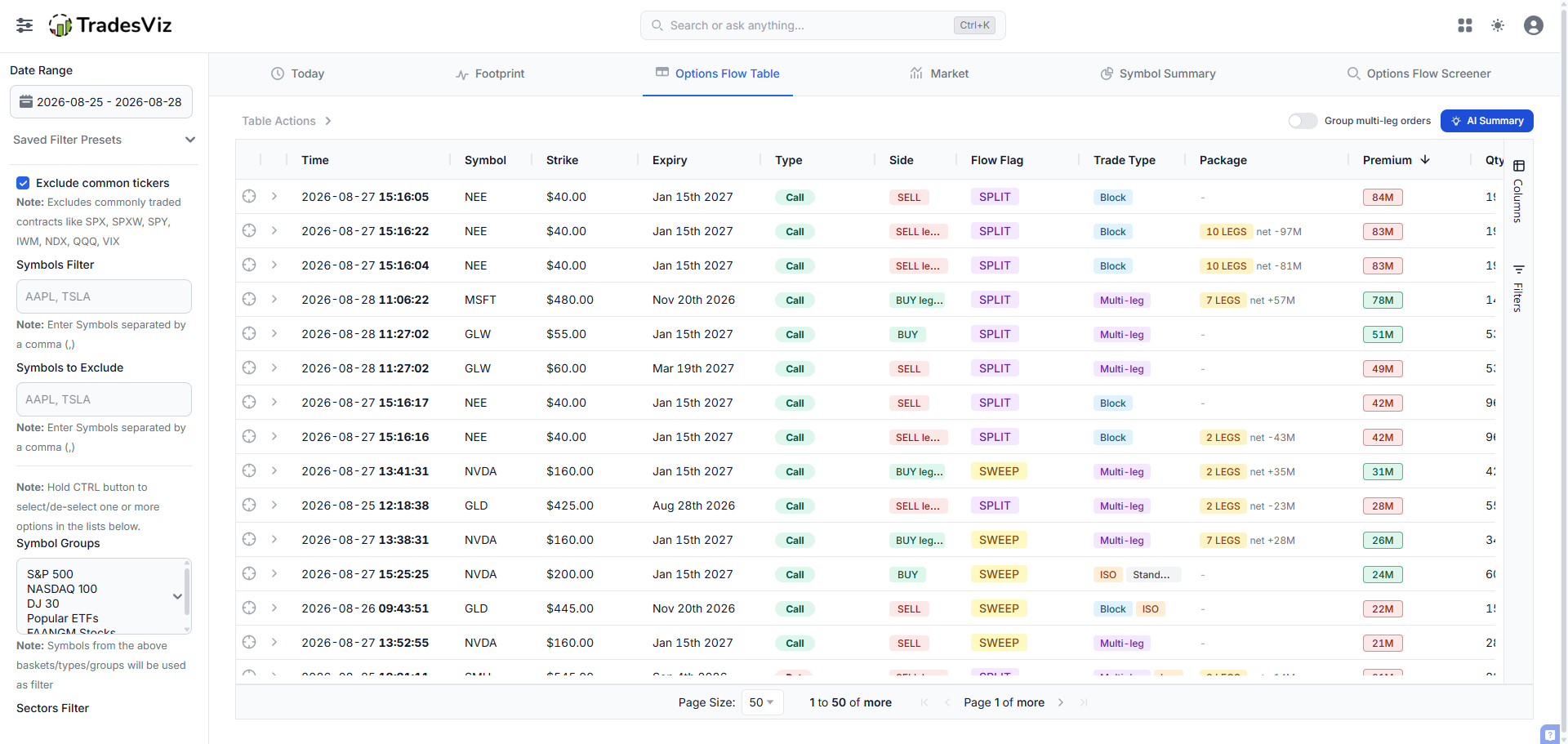Switch to the Today tab

[x=297, y=74]
